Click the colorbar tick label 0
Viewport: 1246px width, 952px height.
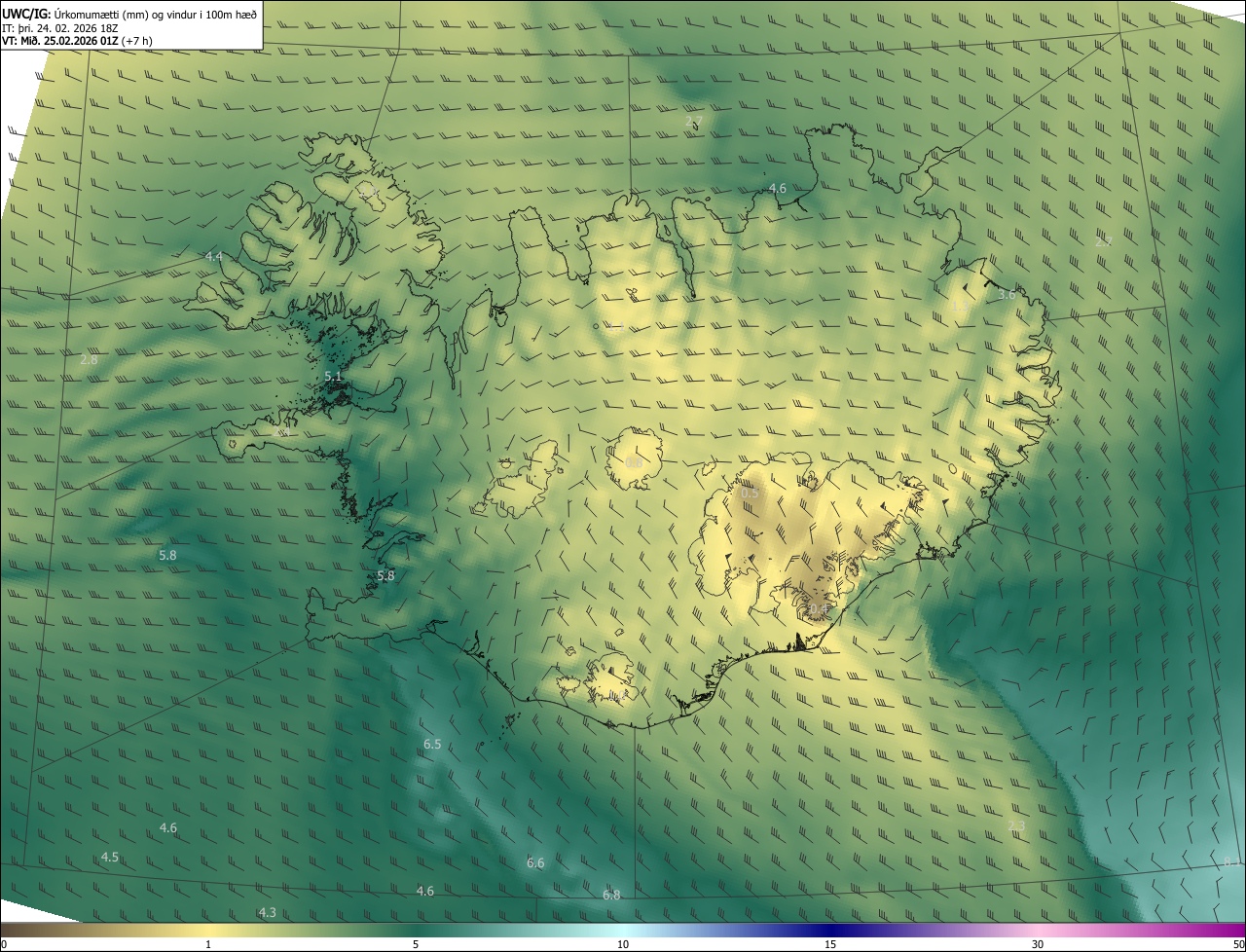coord(4,945)
